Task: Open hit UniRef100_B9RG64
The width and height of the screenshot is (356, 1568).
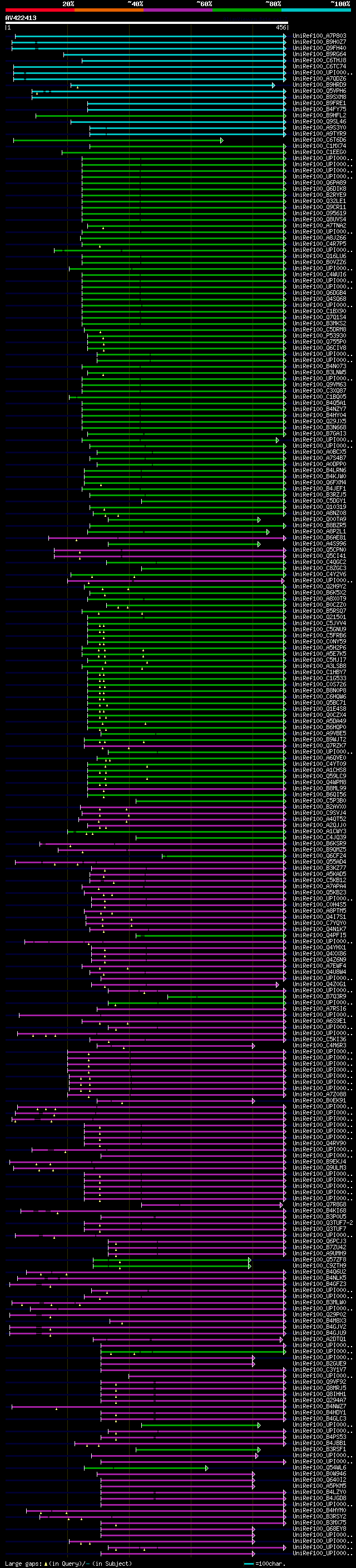Action: [319, 54]
